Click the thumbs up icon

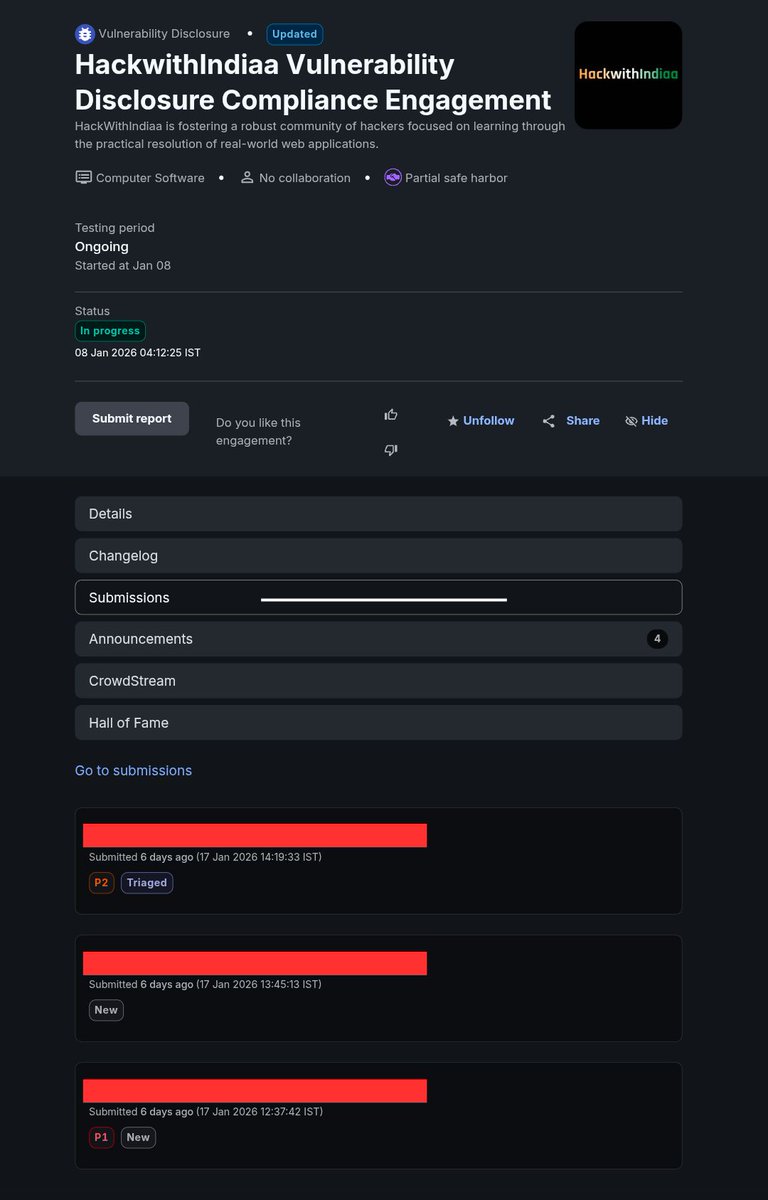[x=391, y=414]
